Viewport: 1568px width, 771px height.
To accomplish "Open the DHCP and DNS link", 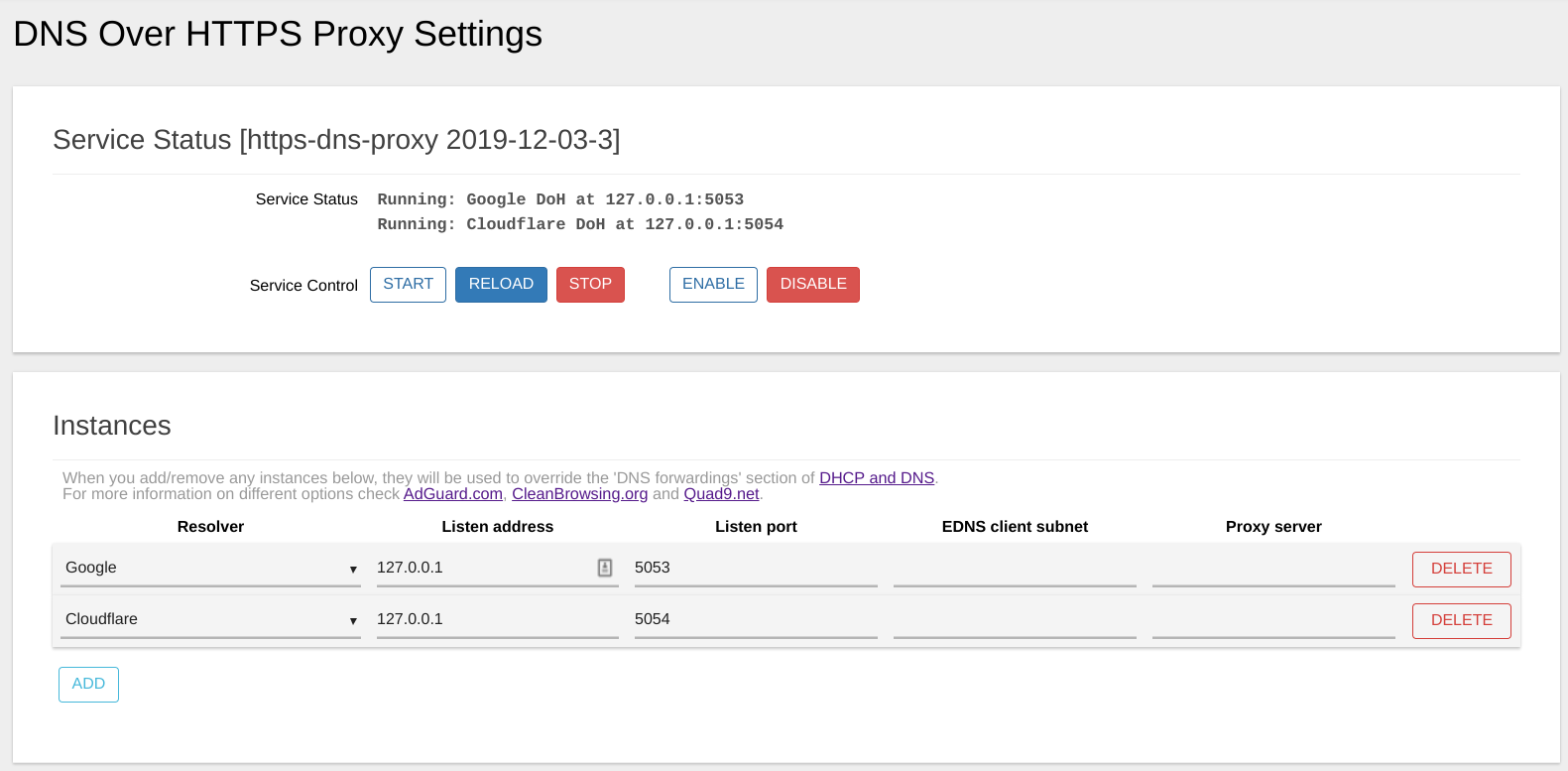I will [x=876, y=478].
